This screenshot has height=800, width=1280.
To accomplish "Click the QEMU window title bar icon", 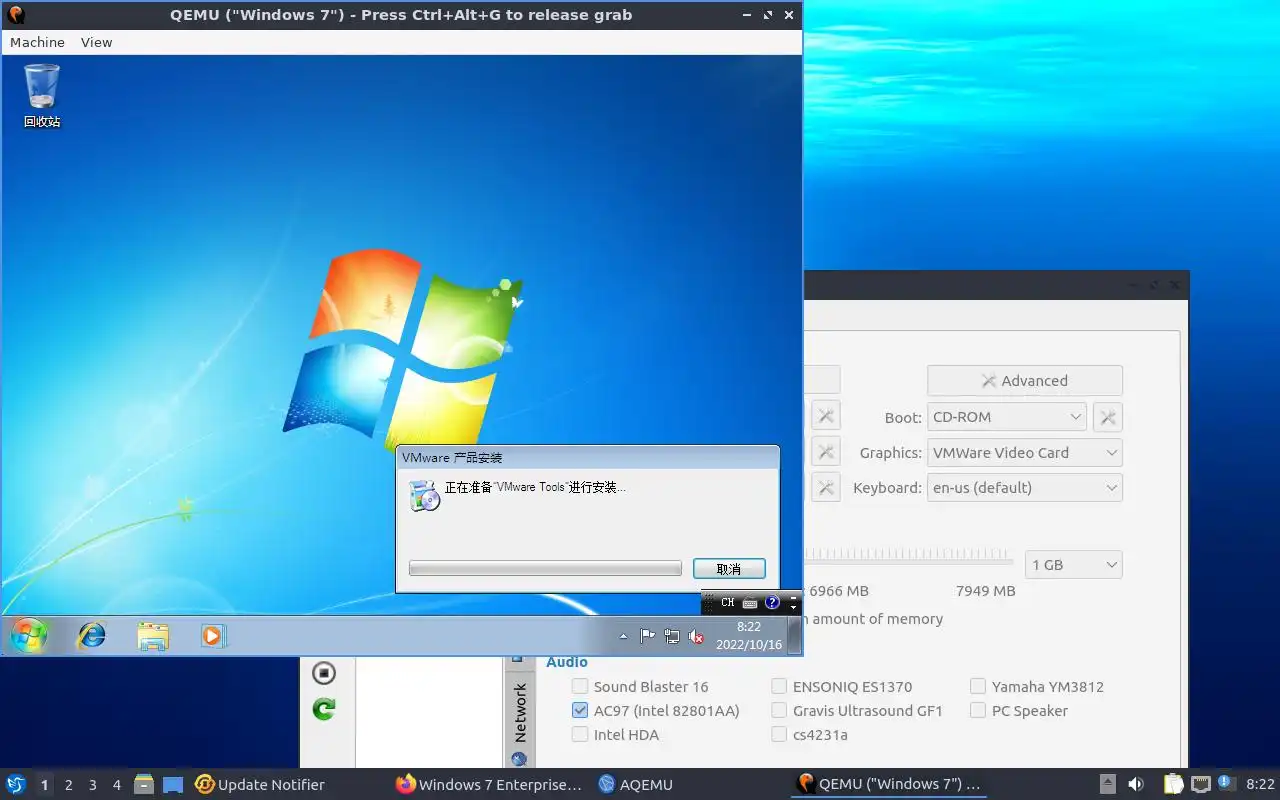I will pos(15,15).
